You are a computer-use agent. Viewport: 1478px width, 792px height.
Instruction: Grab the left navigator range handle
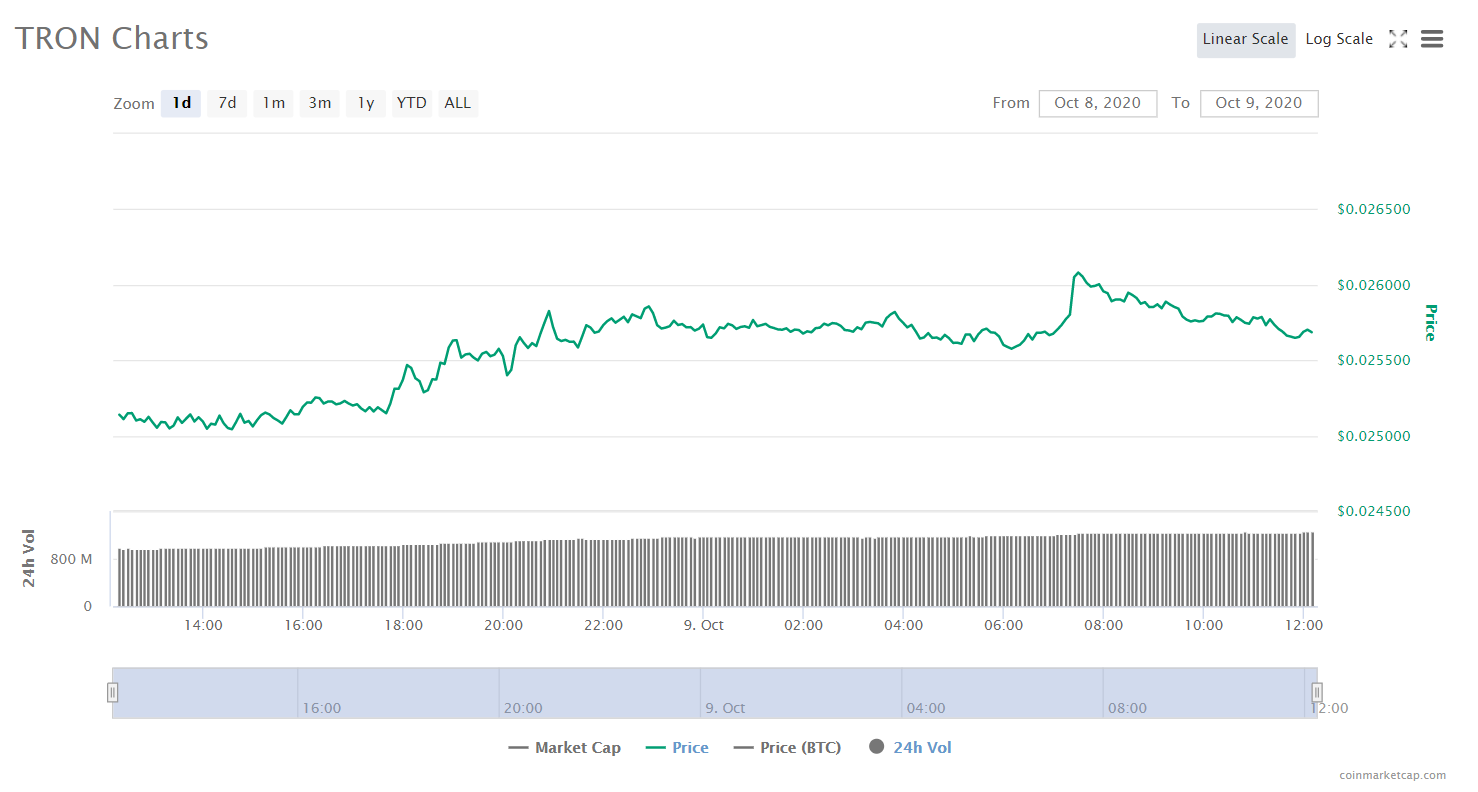coord(113,692)
